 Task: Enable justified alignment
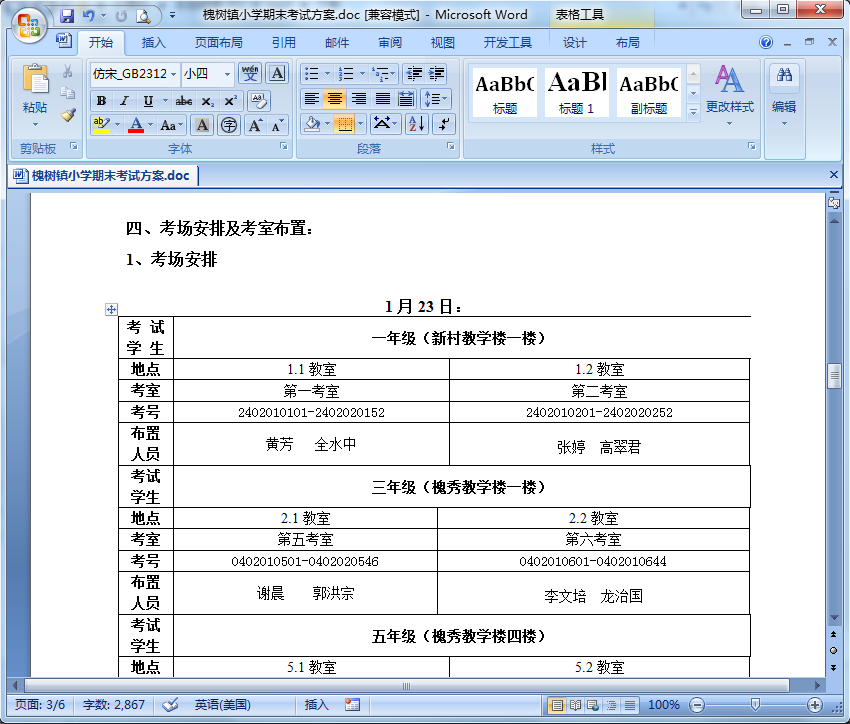coord(381,98)
